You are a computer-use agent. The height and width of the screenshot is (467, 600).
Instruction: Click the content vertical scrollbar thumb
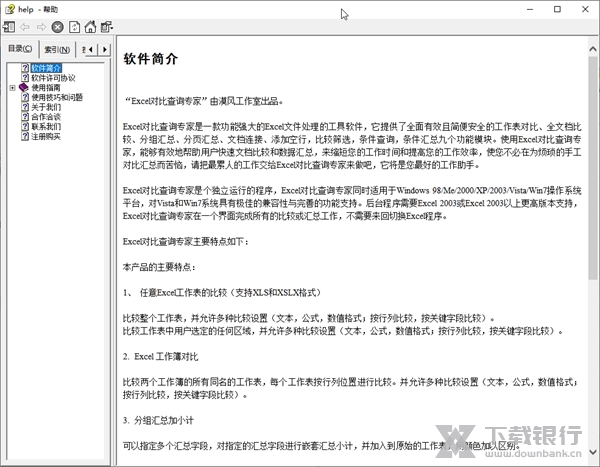pos(593,168)
